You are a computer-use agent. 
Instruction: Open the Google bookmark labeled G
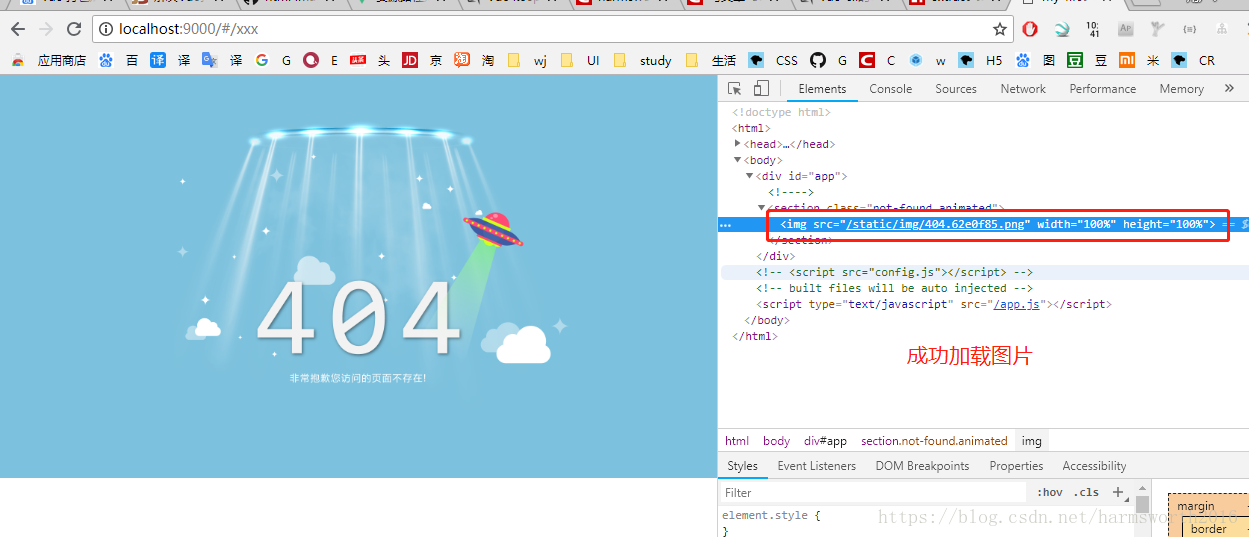pyautogui.click(x=273, y=60)
